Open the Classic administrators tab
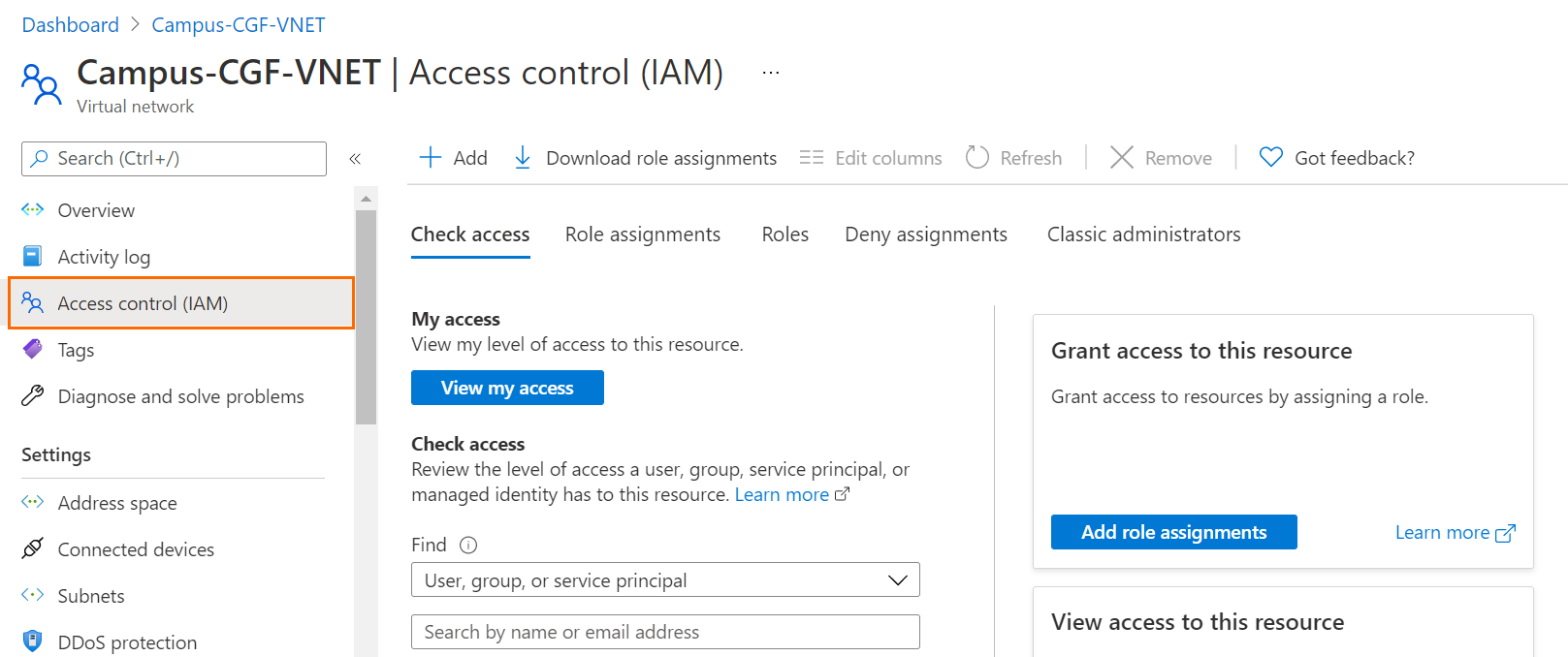Image resolution: width=1568 pixels, height=657 pixels. pyautogui.click(x=1144, y=235)
